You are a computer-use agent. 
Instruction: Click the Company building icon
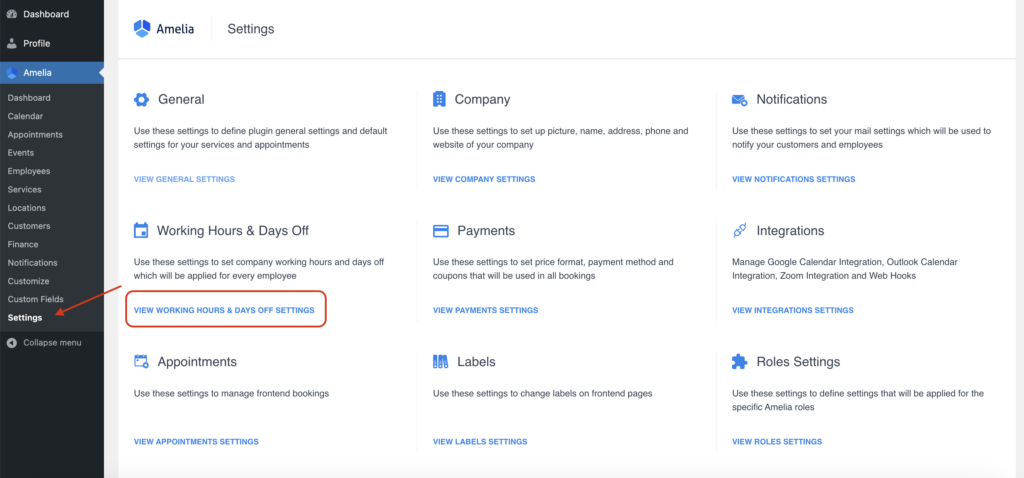[439, 99]
